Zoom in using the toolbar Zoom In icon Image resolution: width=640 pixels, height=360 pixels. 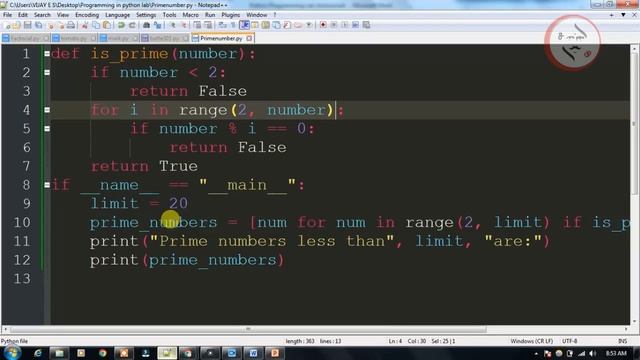(x=173, y=25)
